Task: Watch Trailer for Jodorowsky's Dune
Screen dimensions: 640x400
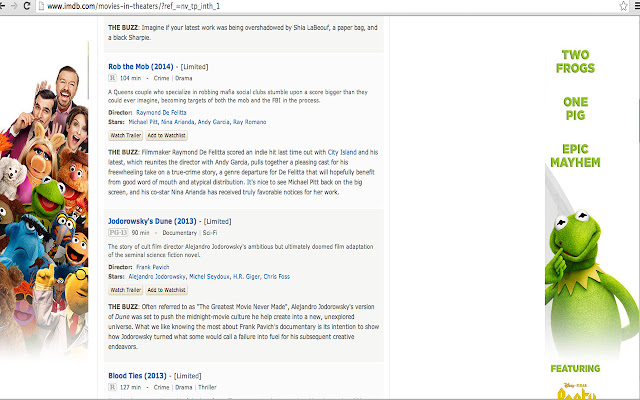Action: [x=126, y=290]
